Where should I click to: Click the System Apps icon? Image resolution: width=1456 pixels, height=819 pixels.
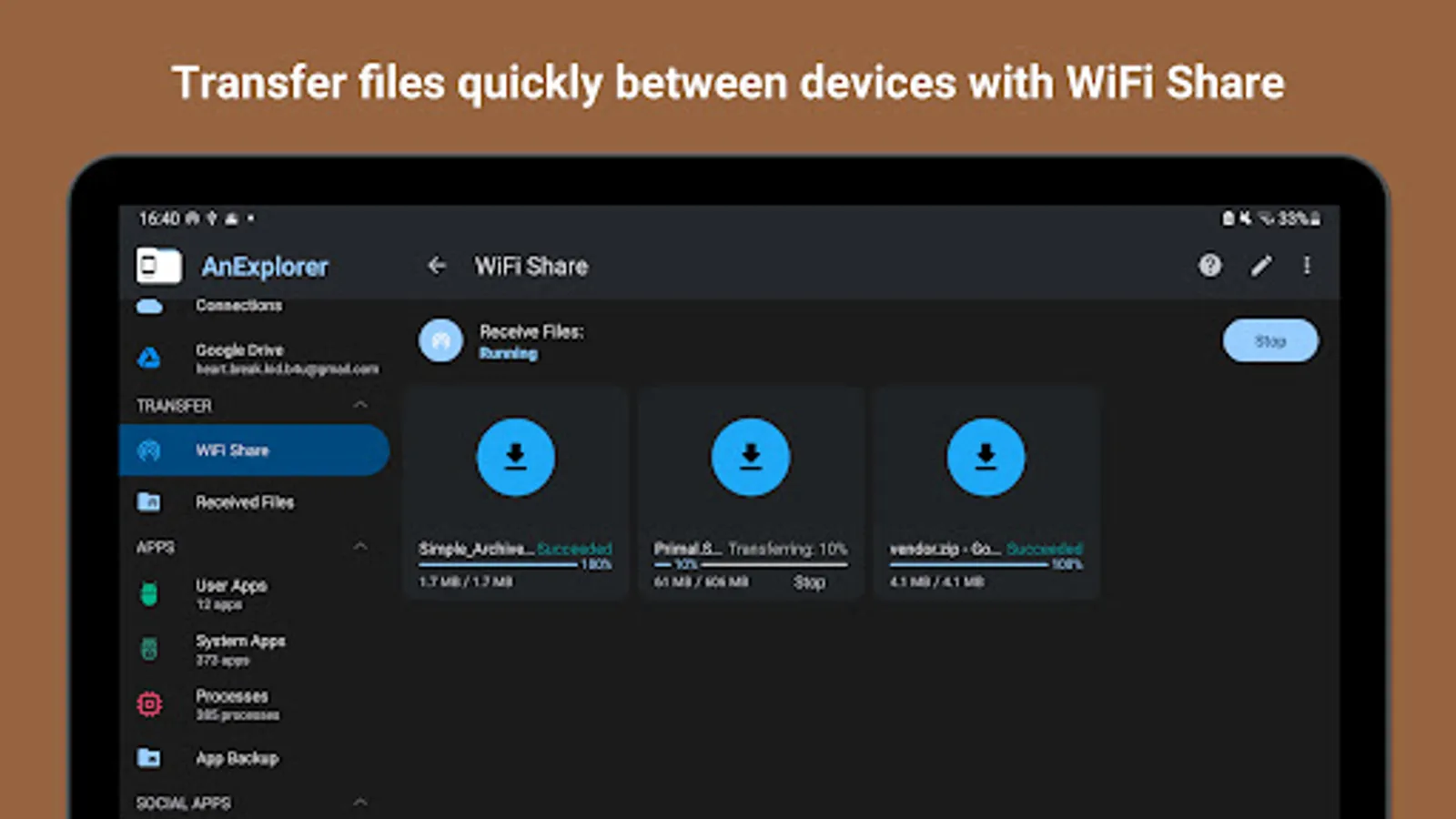tap(149, 650)
